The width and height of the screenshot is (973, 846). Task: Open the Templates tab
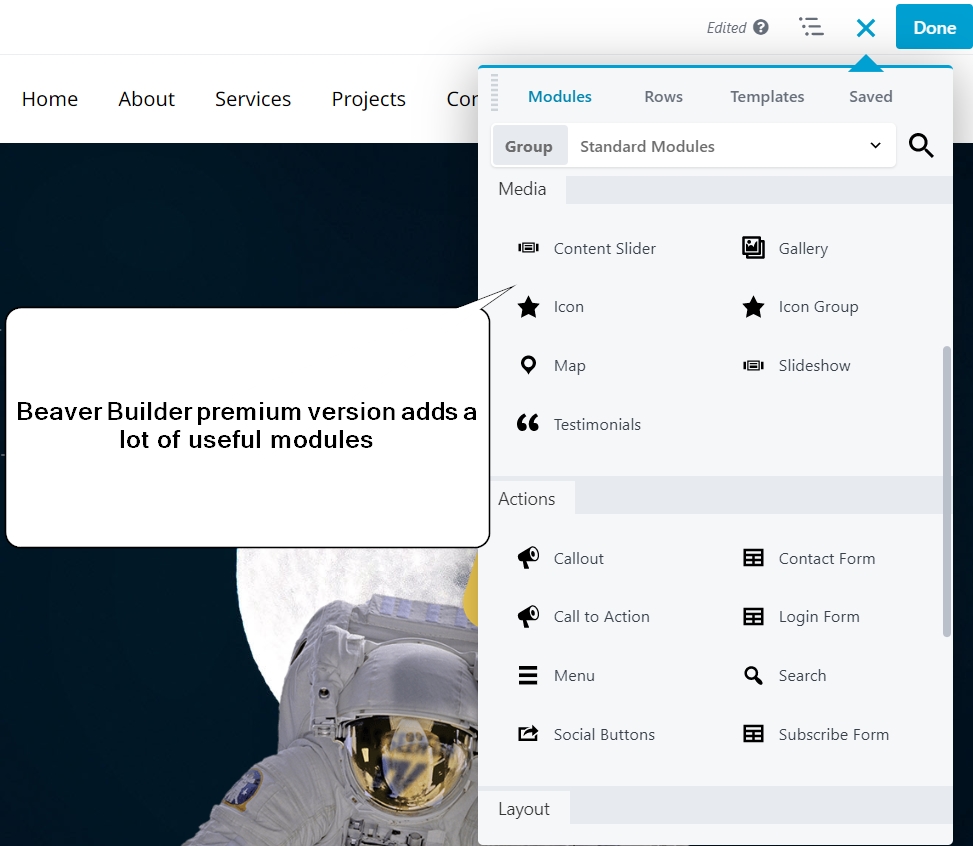pyautogui.click(x=766, y=96)
